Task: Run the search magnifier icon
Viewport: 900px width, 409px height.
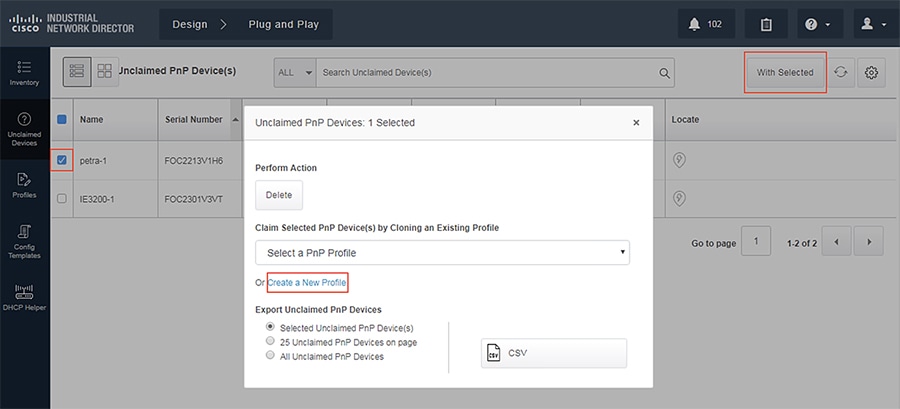Action: point(664,73)
